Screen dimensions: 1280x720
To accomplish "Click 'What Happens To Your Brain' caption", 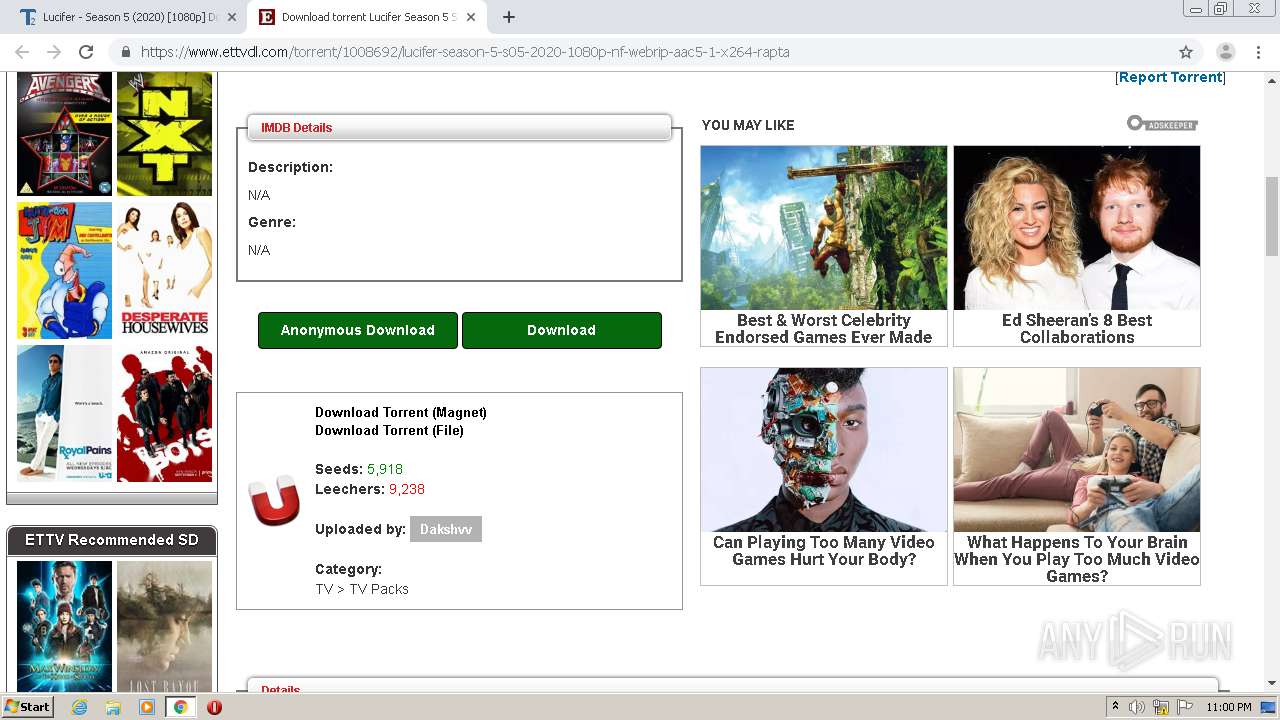I will [1077, 559].
